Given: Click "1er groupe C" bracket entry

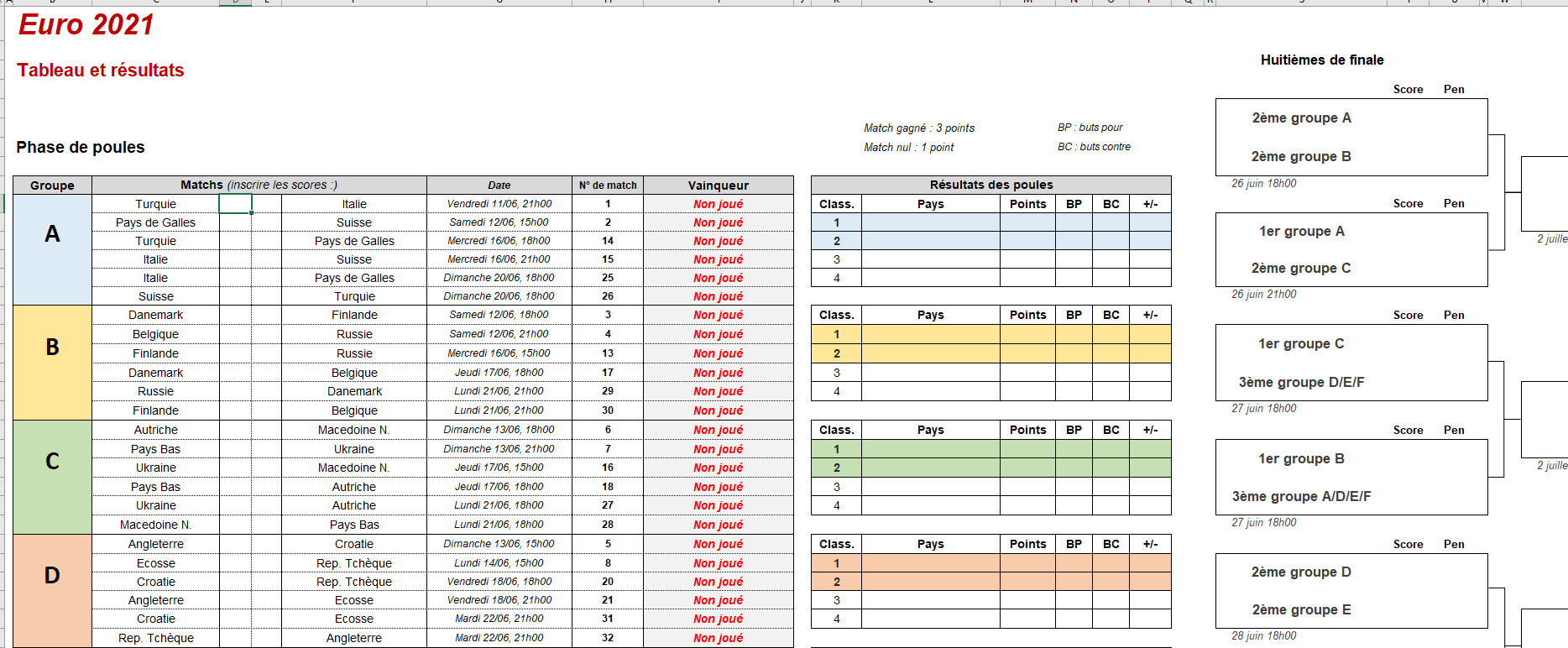Looking at the screenshot, I should click(1301, 343).
